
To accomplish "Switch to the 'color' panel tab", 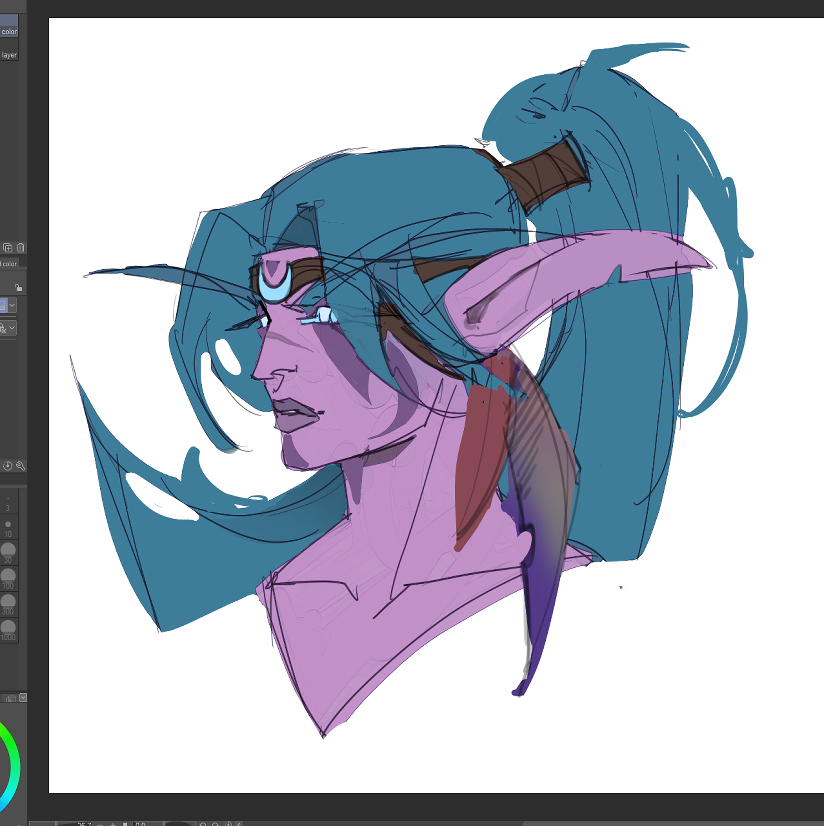I will coord(9,264).
